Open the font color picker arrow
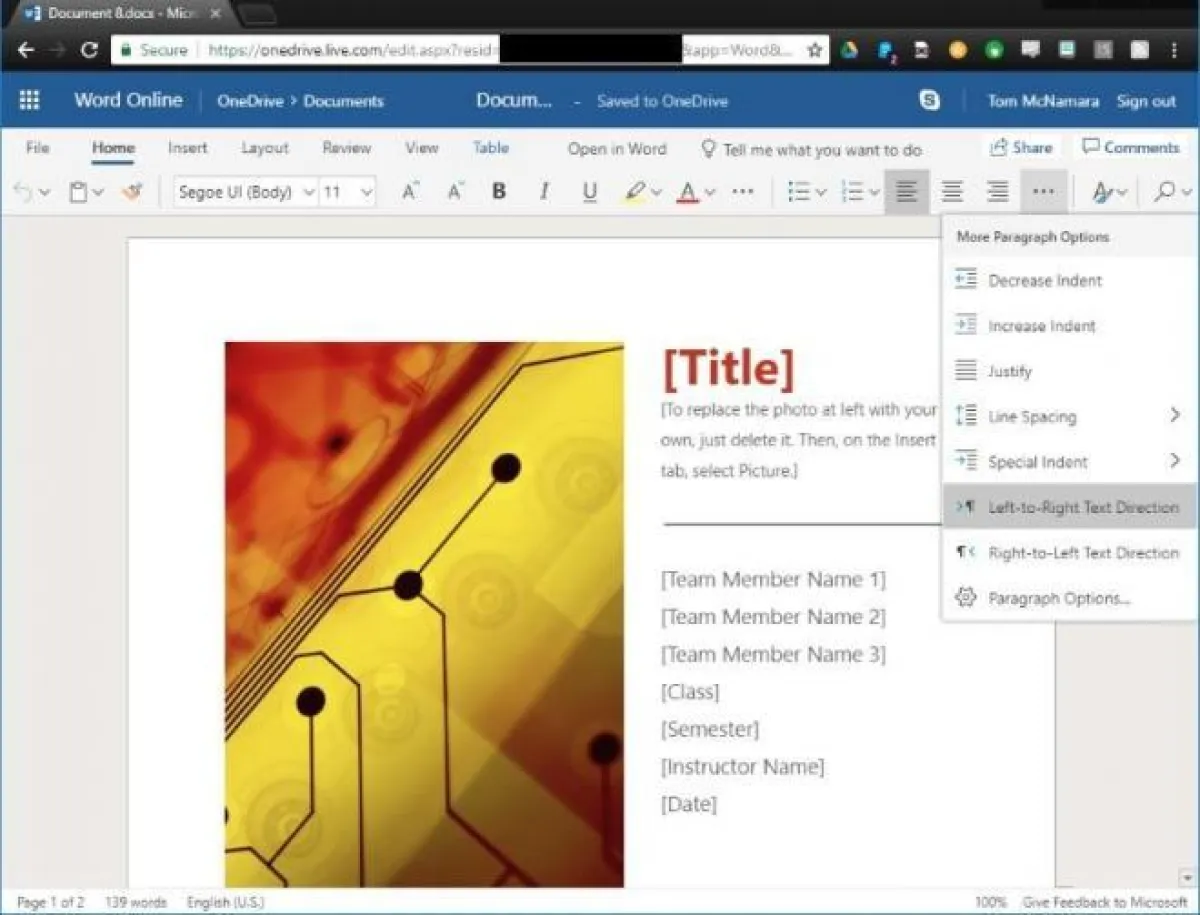The image size is (1200, 915). [x=710, y=193]
